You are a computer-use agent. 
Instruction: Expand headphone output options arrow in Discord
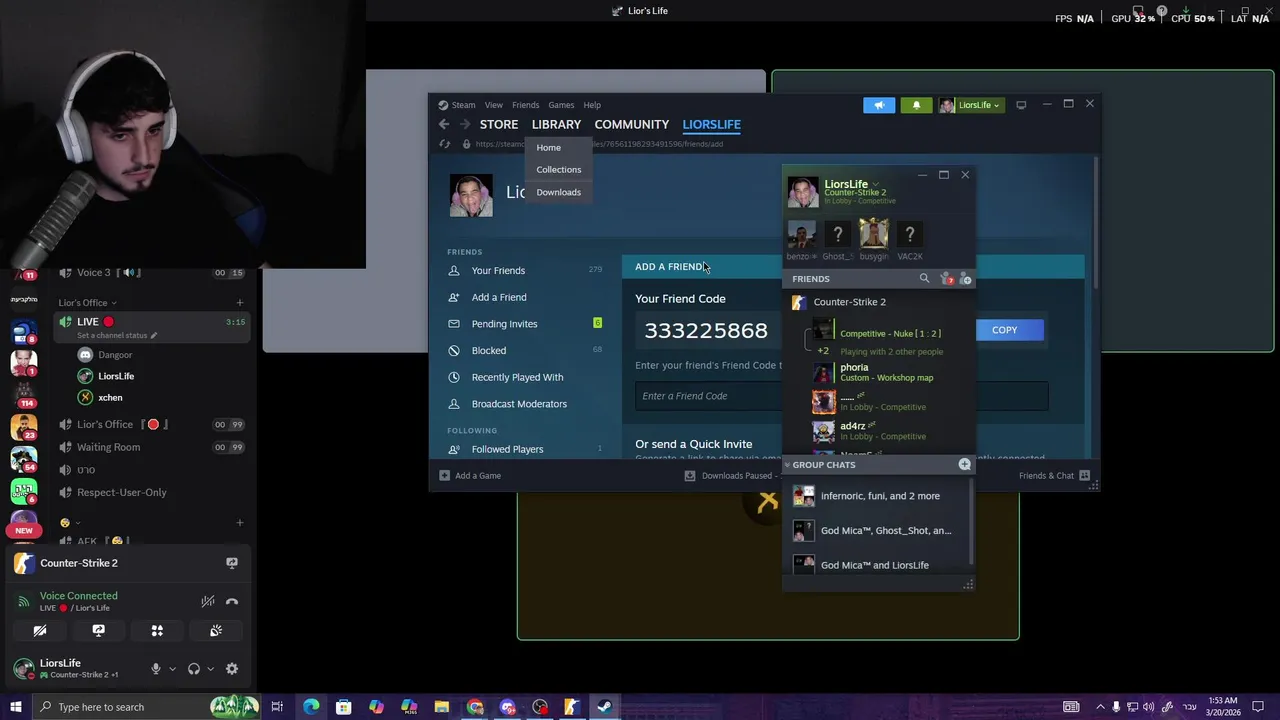coord(210,669)
